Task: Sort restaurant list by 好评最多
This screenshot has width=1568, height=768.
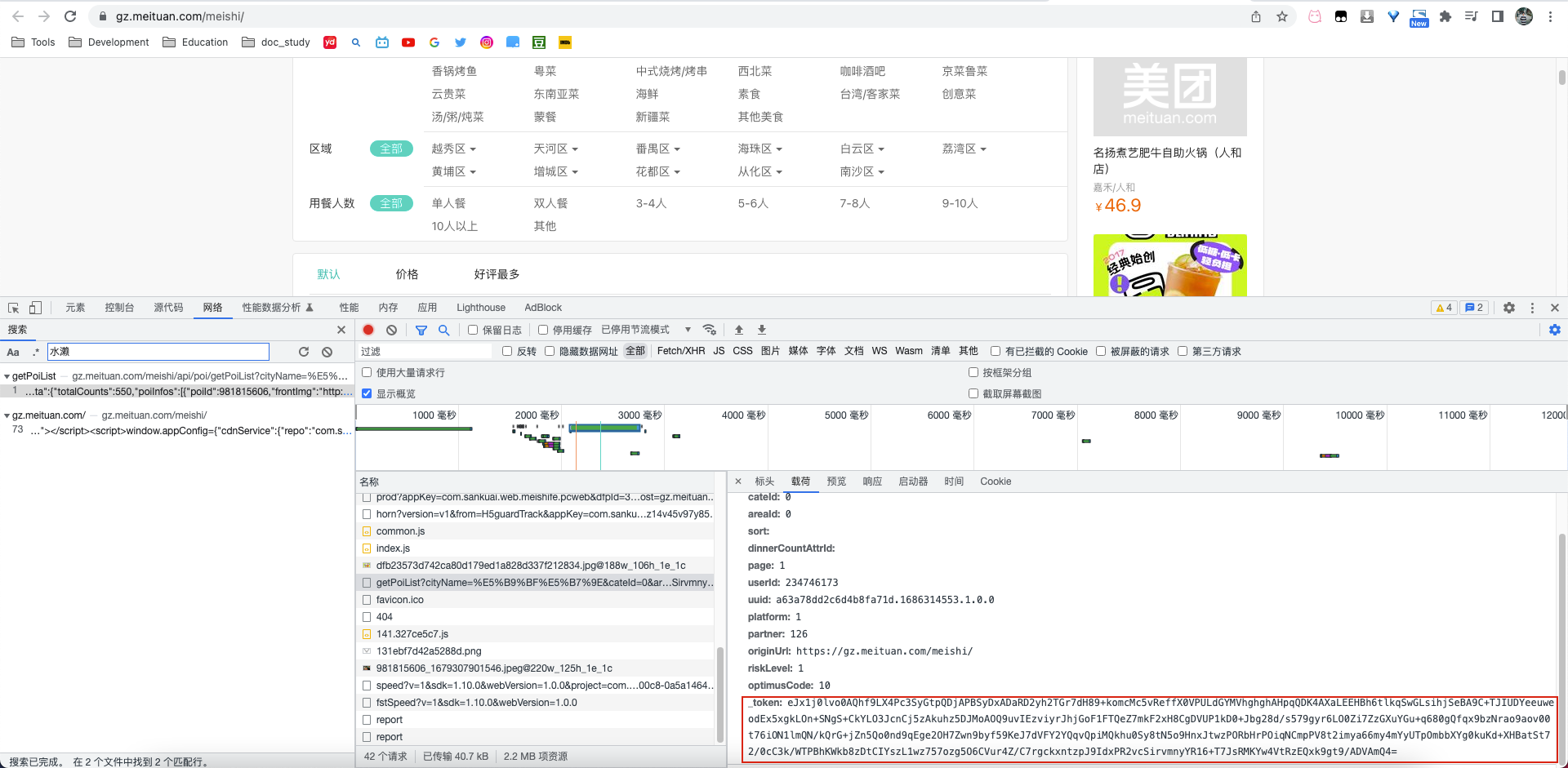Action: pyautogui.click(x=497, y=274)
